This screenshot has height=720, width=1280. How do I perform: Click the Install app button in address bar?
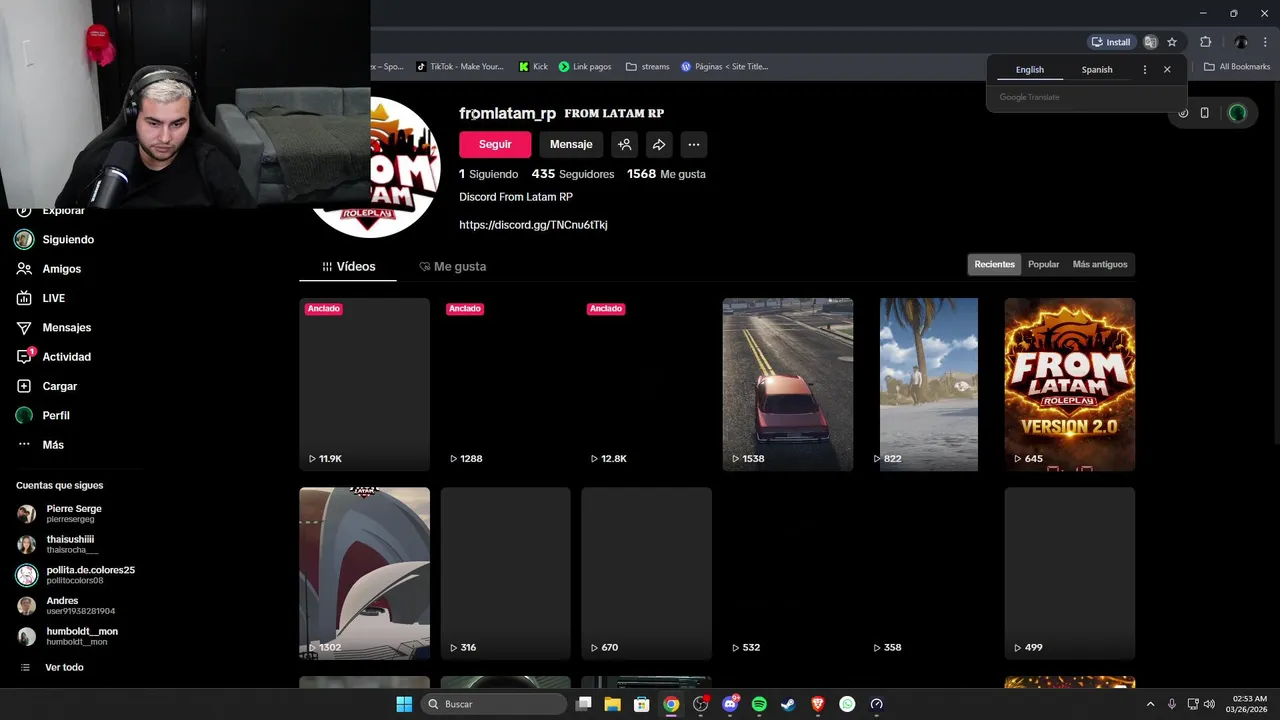1111,42
